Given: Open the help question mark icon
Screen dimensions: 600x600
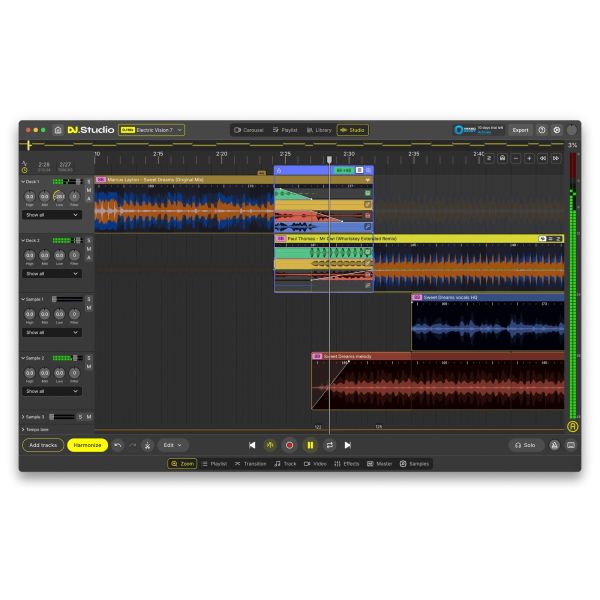Looking at the screenshot, I should 542,130.
